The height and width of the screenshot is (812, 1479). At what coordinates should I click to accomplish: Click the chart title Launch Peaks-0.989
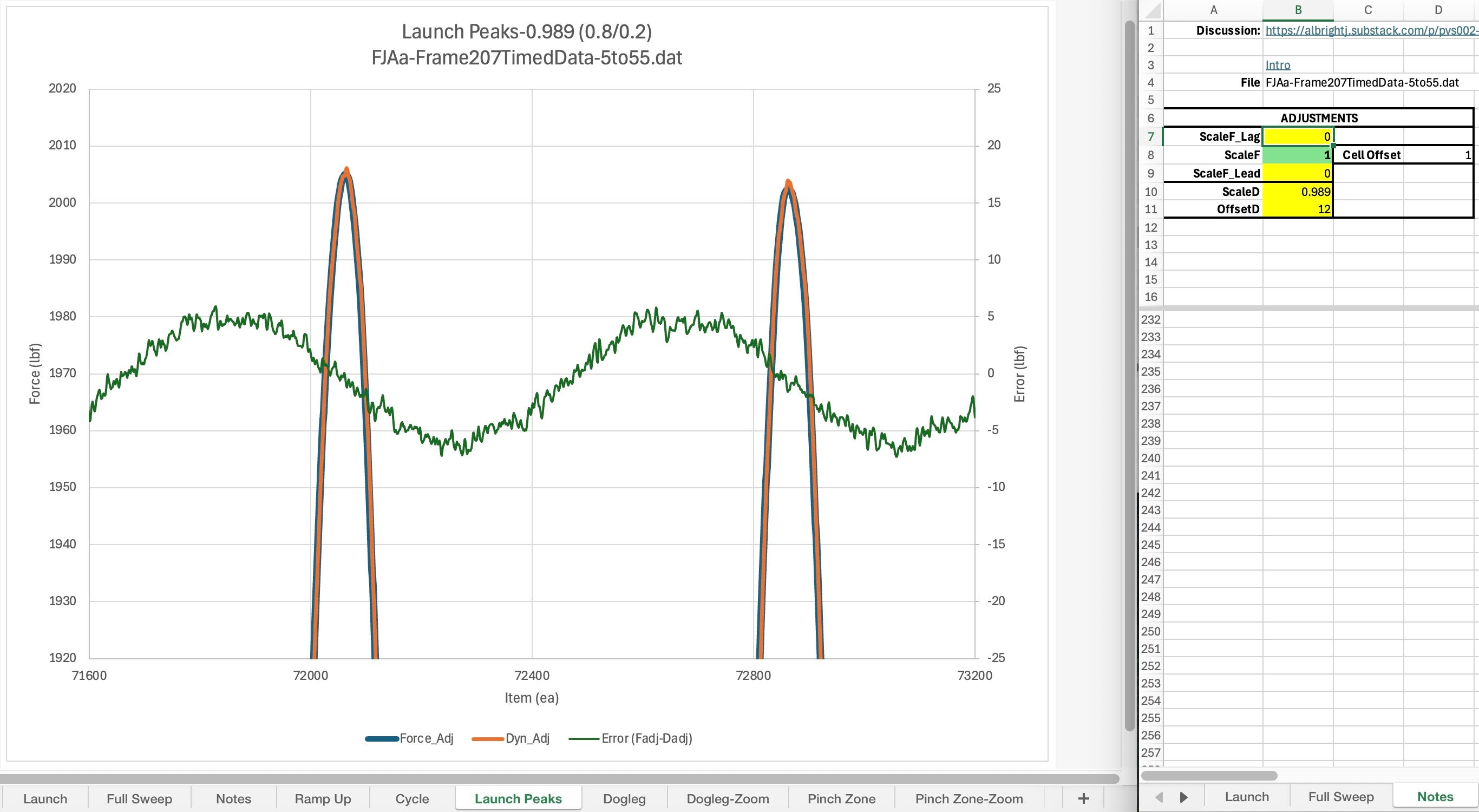point(527,31)
